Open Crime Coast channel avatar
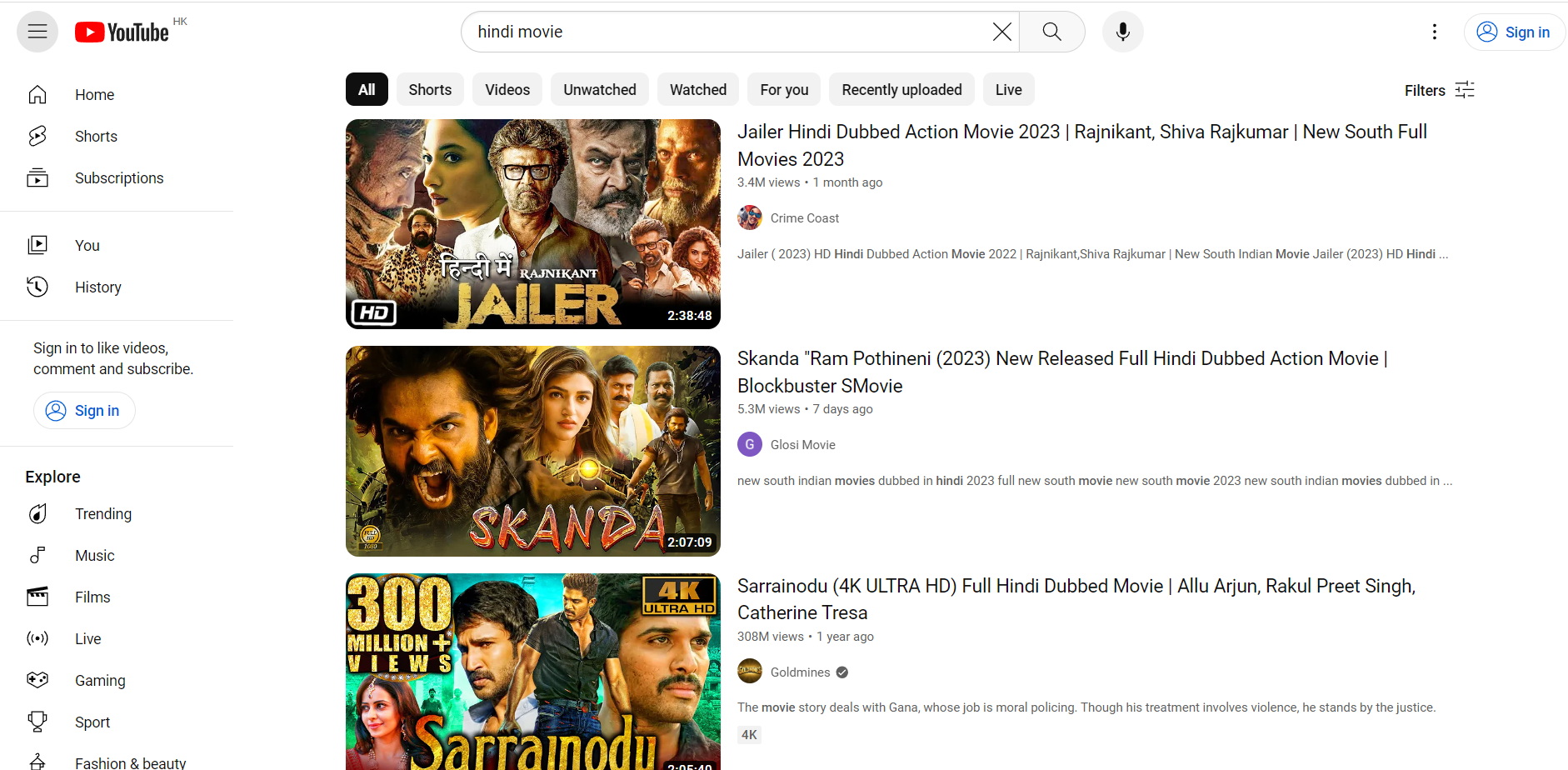This screenshot has height=770, width=1568. [750, 217]
